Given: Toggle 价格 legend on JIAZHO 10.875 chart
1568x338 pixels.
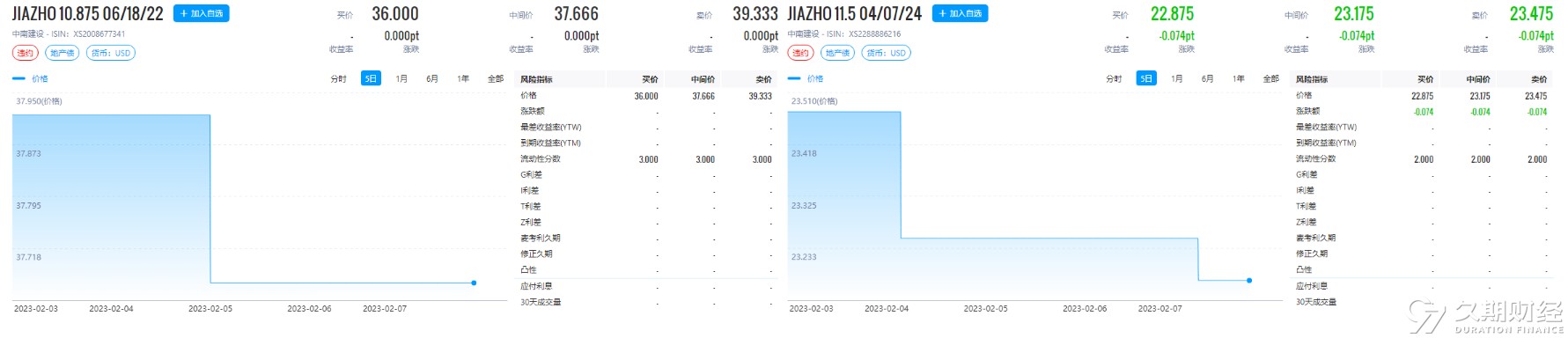Looking at the screenshot, I should coord(31,78).
